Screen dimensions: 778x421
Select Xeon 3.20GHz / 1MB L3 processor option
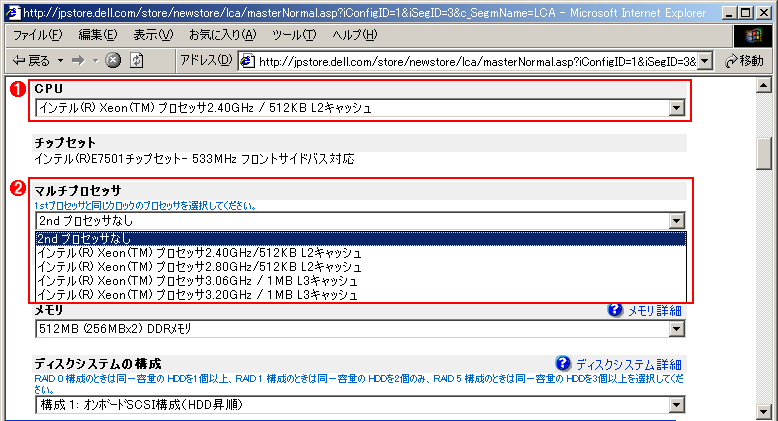tap(361, 294)
